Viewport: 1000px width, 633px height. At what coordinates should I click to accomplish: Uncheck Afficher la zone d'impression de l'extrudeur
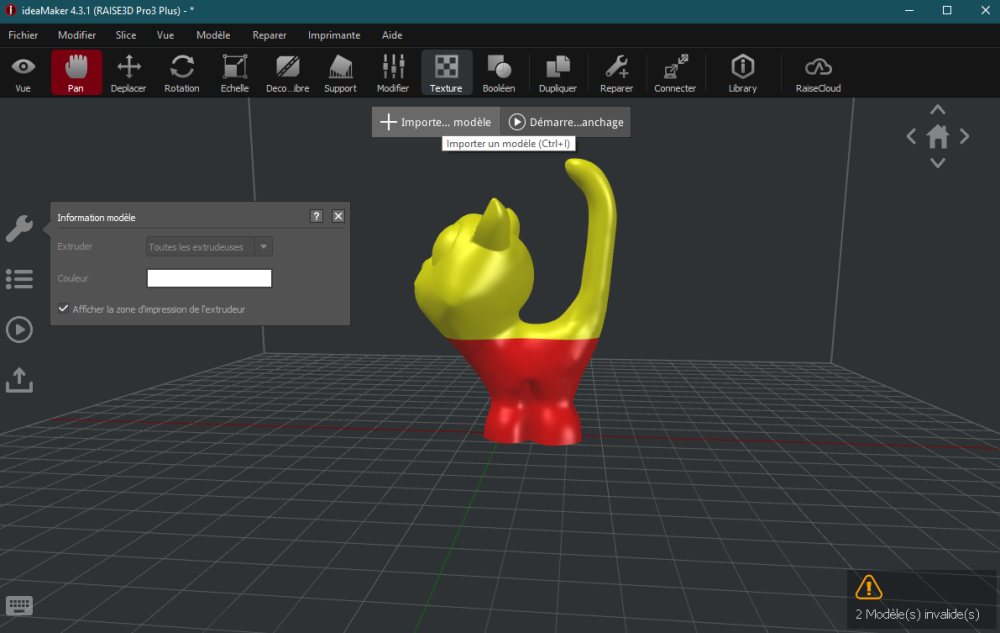point(63,309)
